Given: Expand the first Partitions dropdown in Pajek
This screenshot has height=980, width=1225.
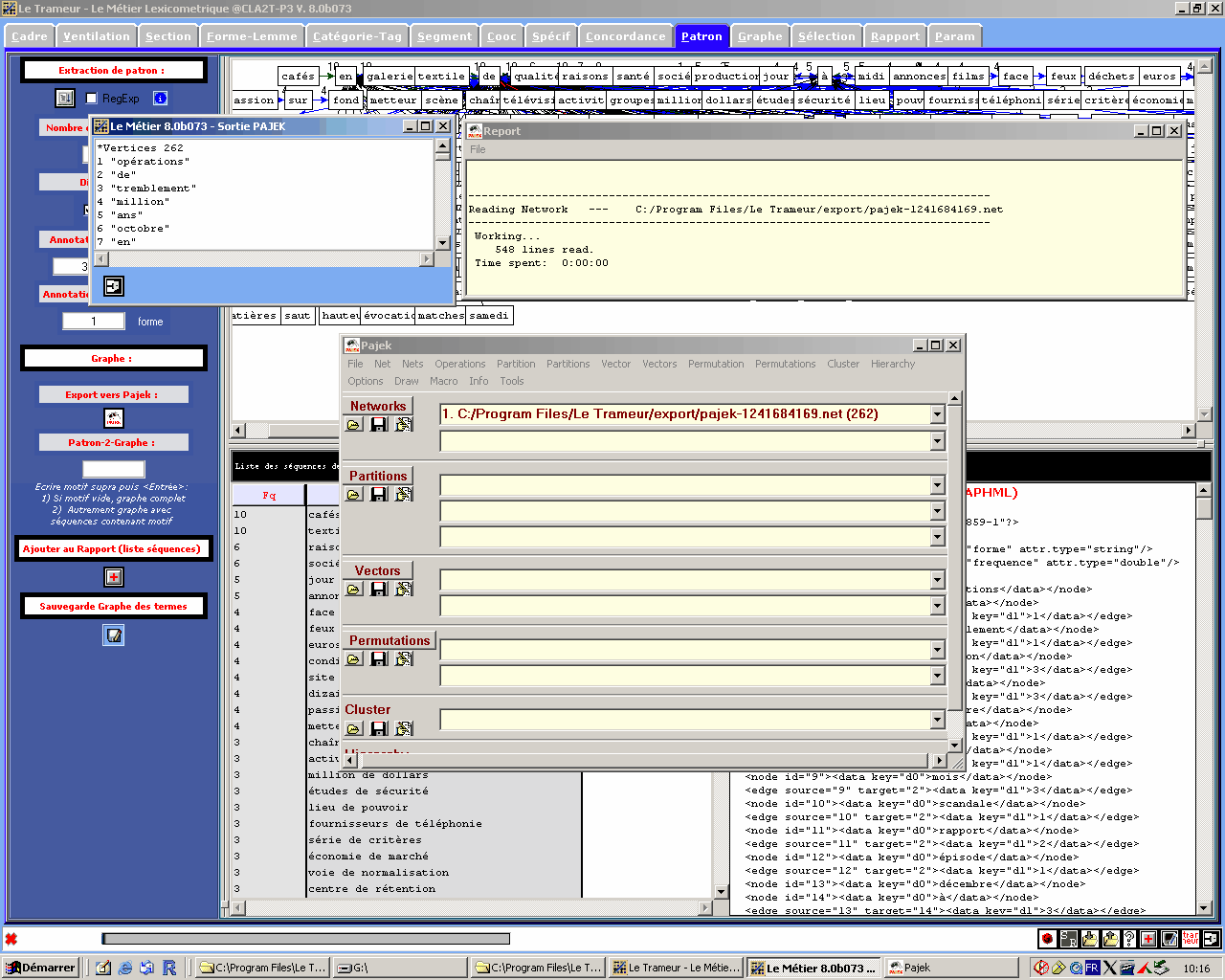Looking at the screenshot, I should click(937, 485).
